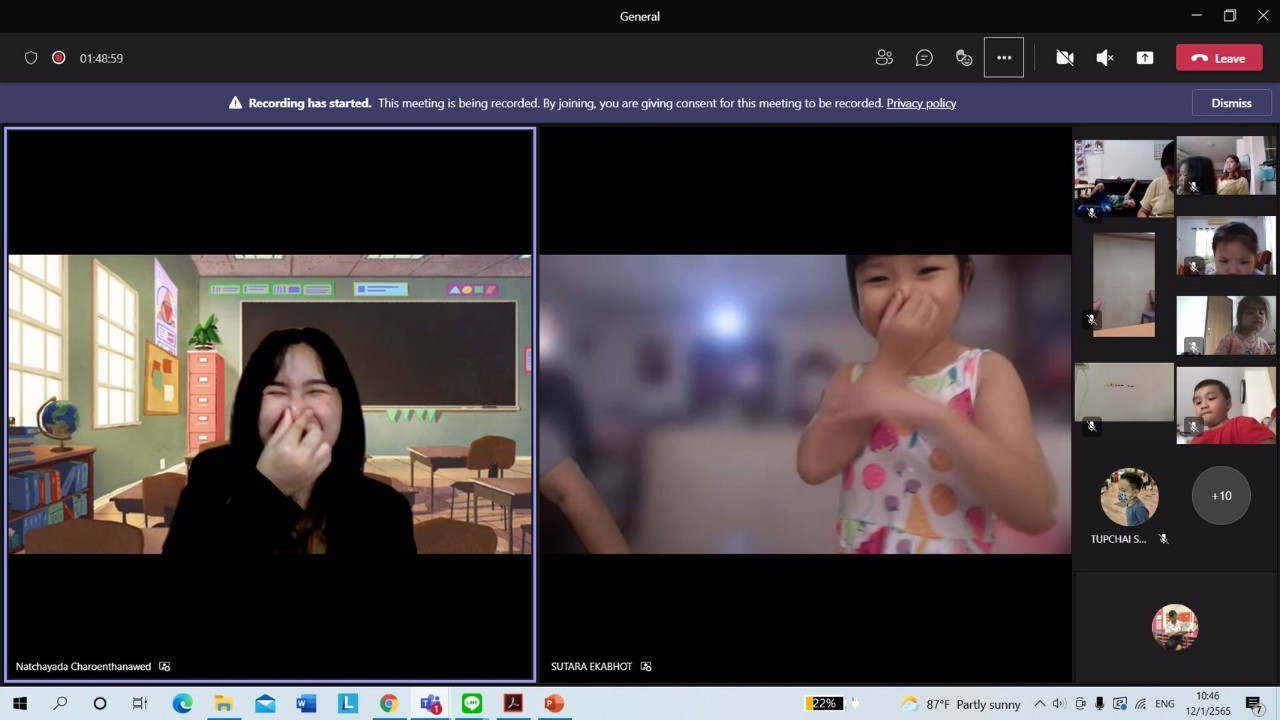Turn the camera on
The image size is (1280, 720).
coord(1065,58)
